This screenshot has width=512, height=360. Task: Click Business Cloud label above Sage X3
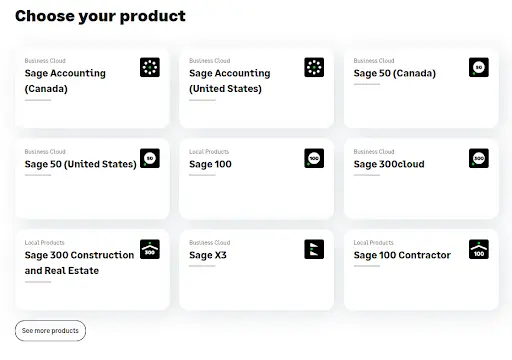(210, 243)
